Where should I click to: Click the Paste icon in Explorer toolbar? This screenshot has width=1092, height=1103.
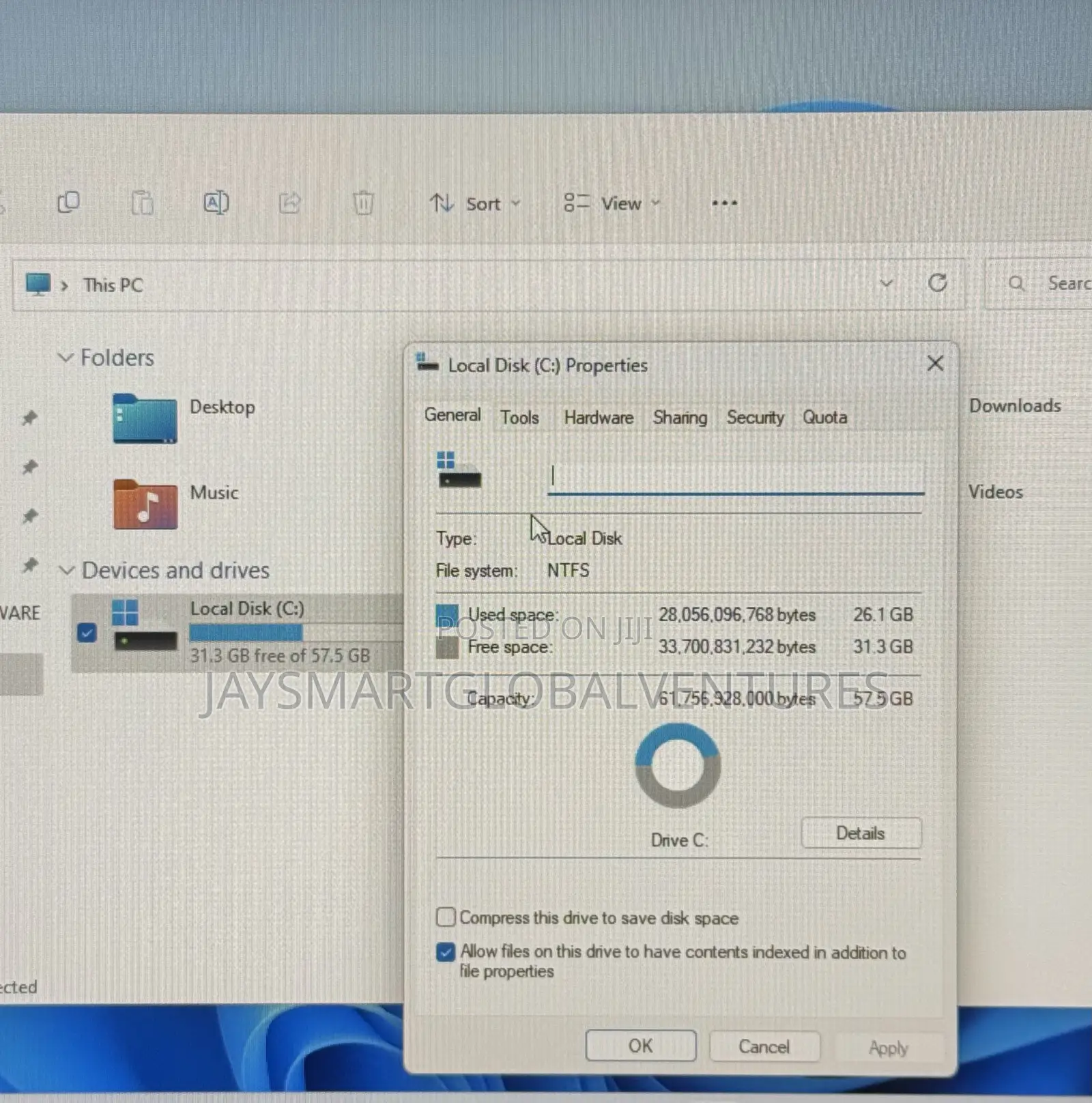[142, 203]
